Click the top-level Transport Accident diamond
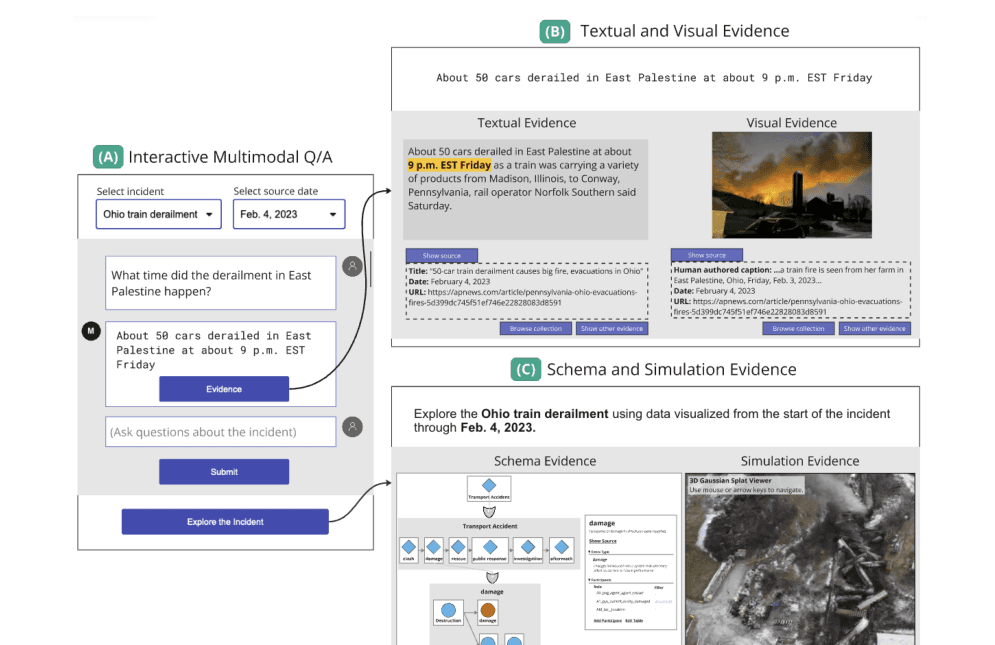 (x=488, y=483)
